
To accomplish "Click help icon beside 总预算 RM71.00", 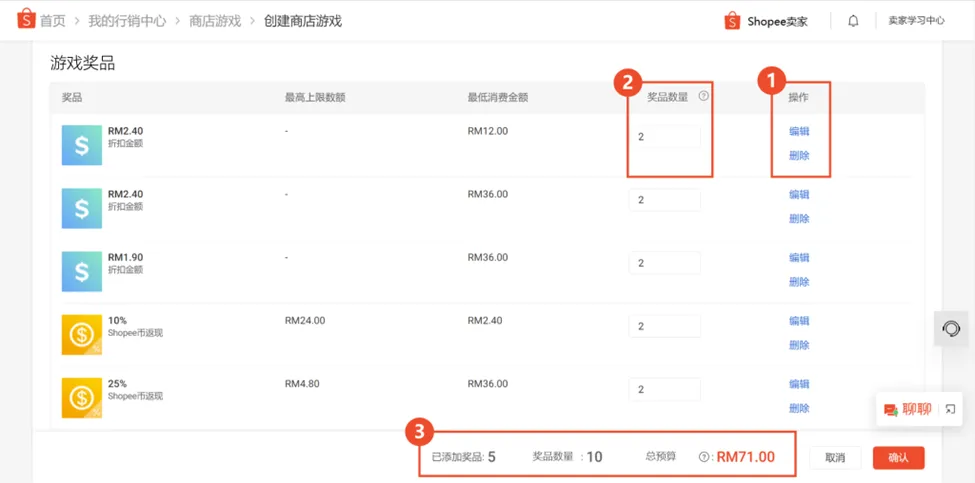I will tap(704, 457).
